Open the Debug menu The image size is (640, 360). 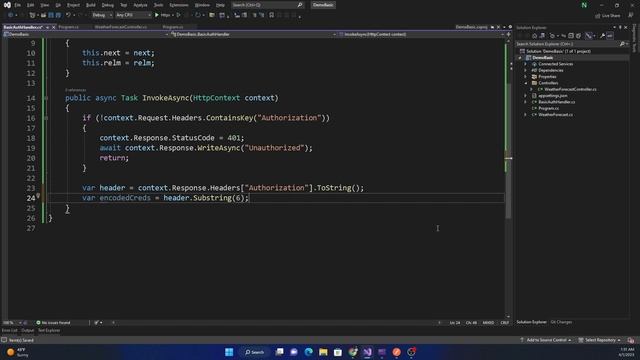click(107, 5)
